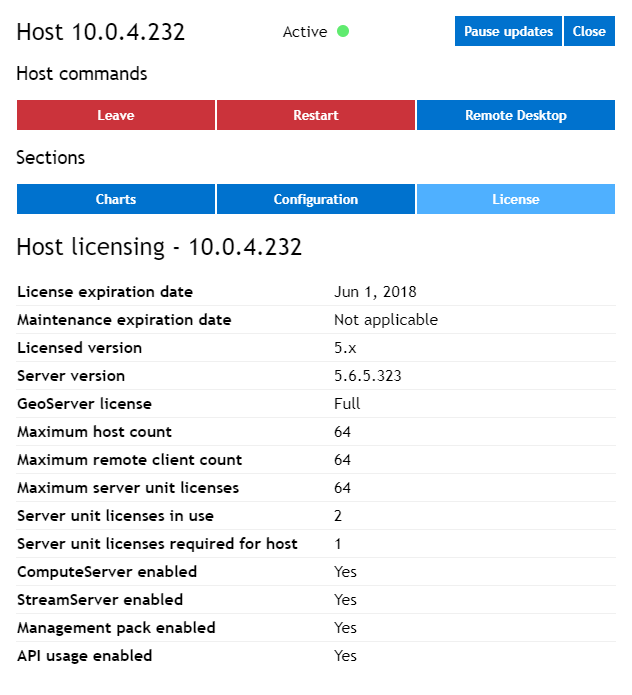This screenshot has width=632, height=695.
Task: Click the Jun 1, 2018 value
Action: (x=375, y=292)
